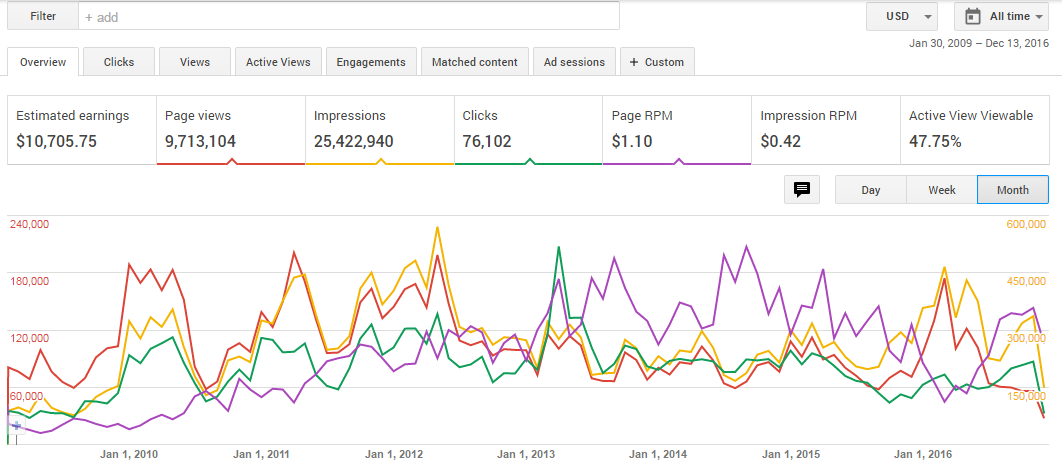Image resolution: width=1062 pixels, height=471 pixels.
Task: Select the Page RPM metric card
Action: point(676,129)
